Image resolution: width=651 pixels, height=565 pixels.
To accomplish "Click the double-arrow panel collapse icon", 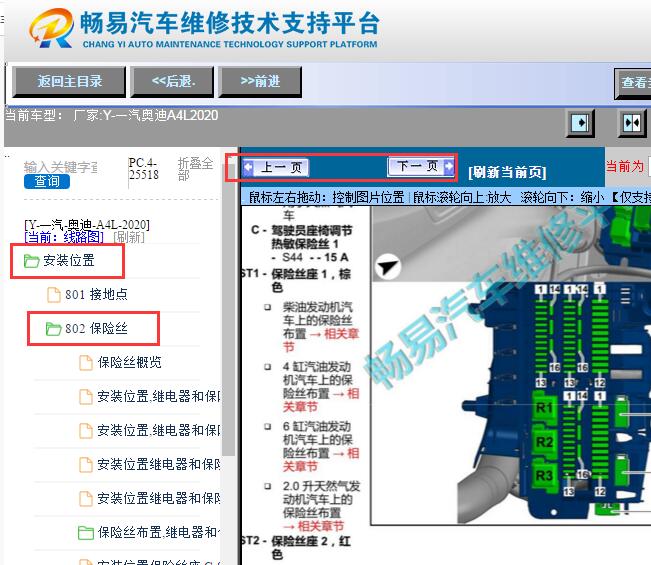I will (x=631, y=123).
